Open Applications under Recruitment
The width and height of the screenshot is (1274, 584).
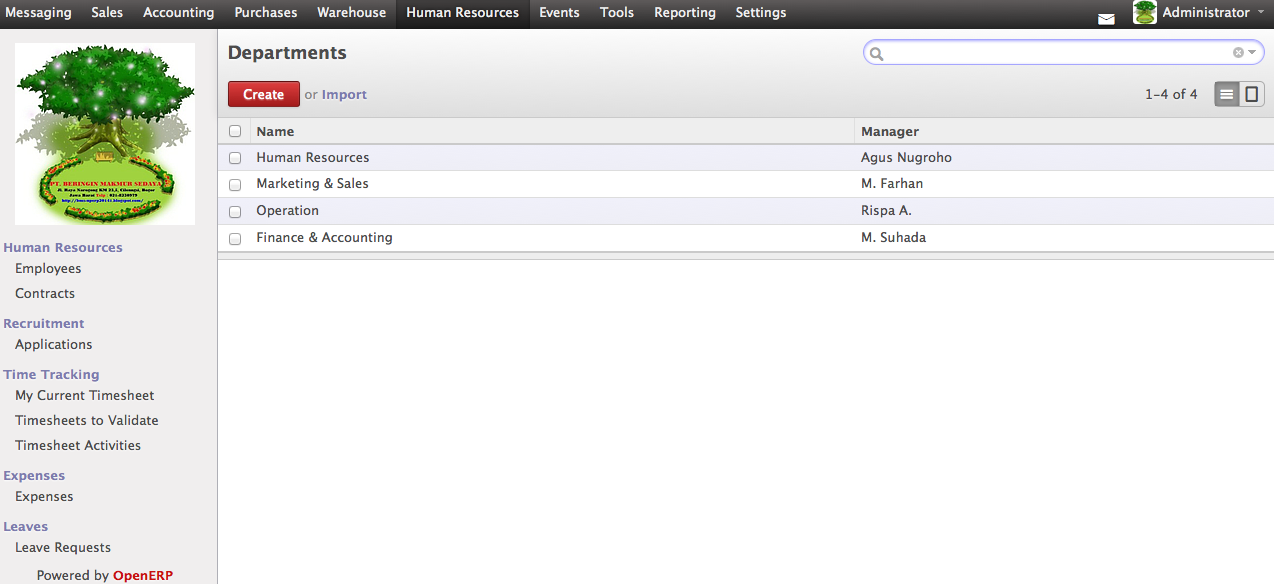coord(54,344)
